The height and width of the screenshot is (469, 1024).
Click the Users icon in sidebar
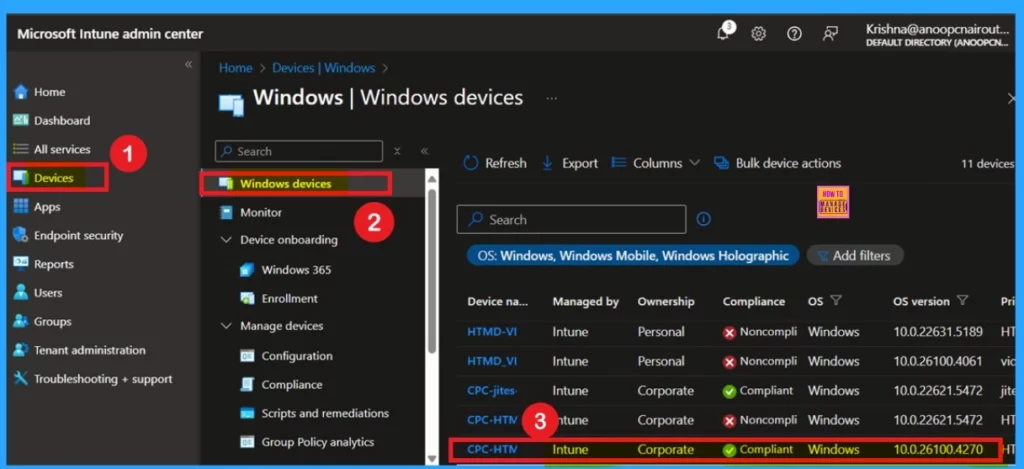[x=21, y=293]
